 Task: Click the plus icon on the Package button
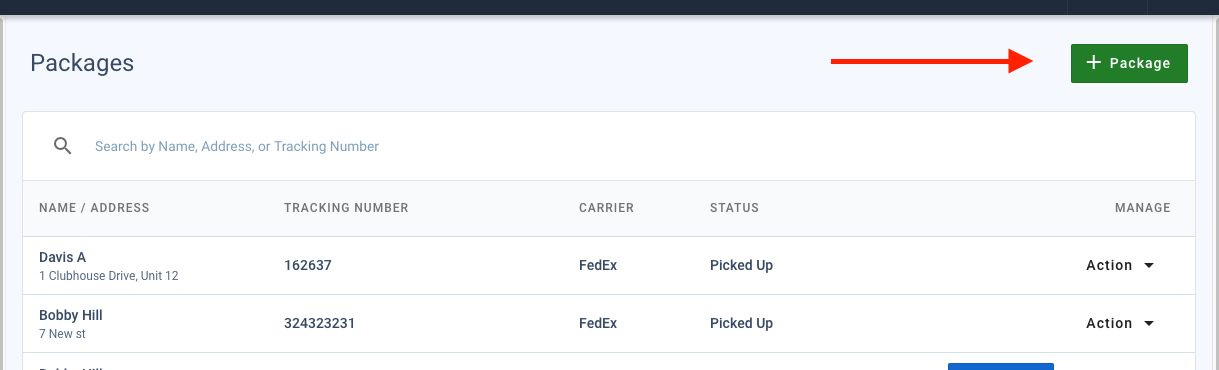(1094, 63)
